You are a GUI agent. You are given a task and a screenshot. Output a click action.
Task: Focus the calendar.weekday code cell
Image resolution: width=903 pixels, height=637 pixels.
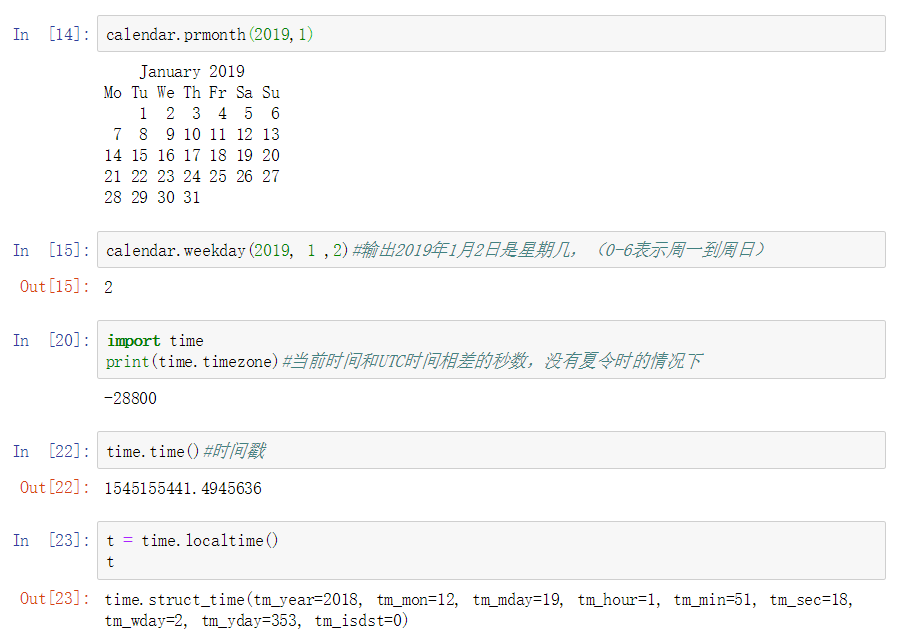point(490,250)
